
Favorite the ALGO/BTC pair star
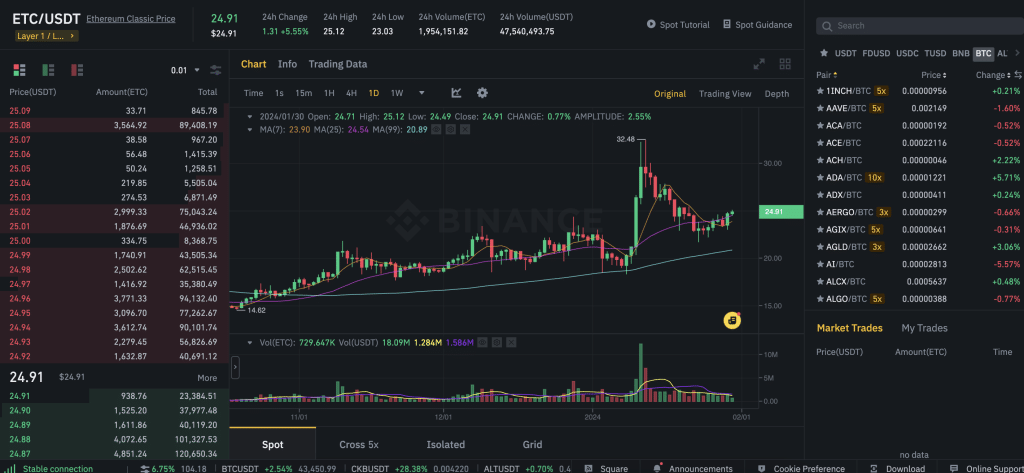[820, 299]
